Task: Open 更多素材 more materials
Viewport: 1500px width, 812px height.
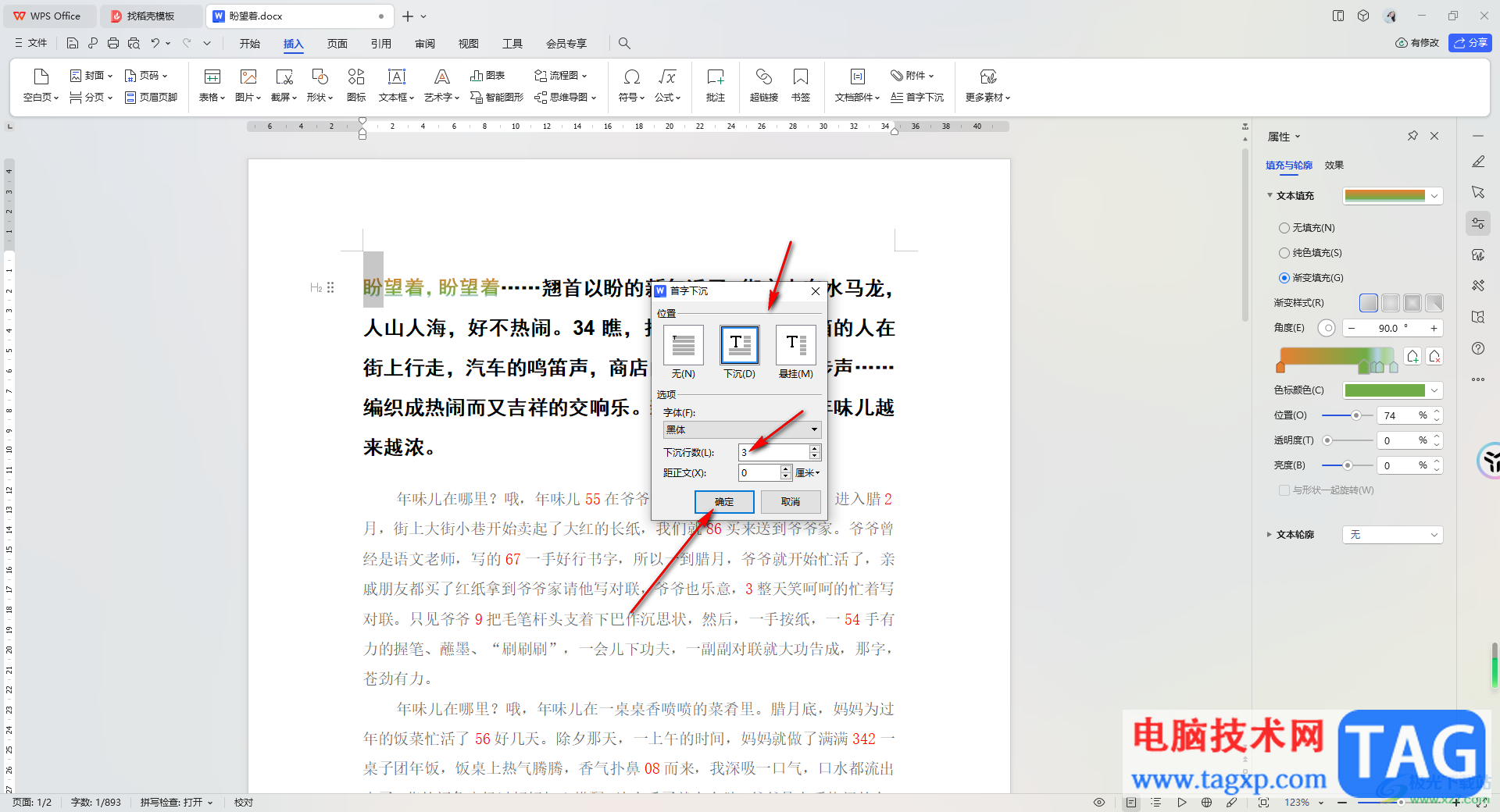Action: click(988, 85)
